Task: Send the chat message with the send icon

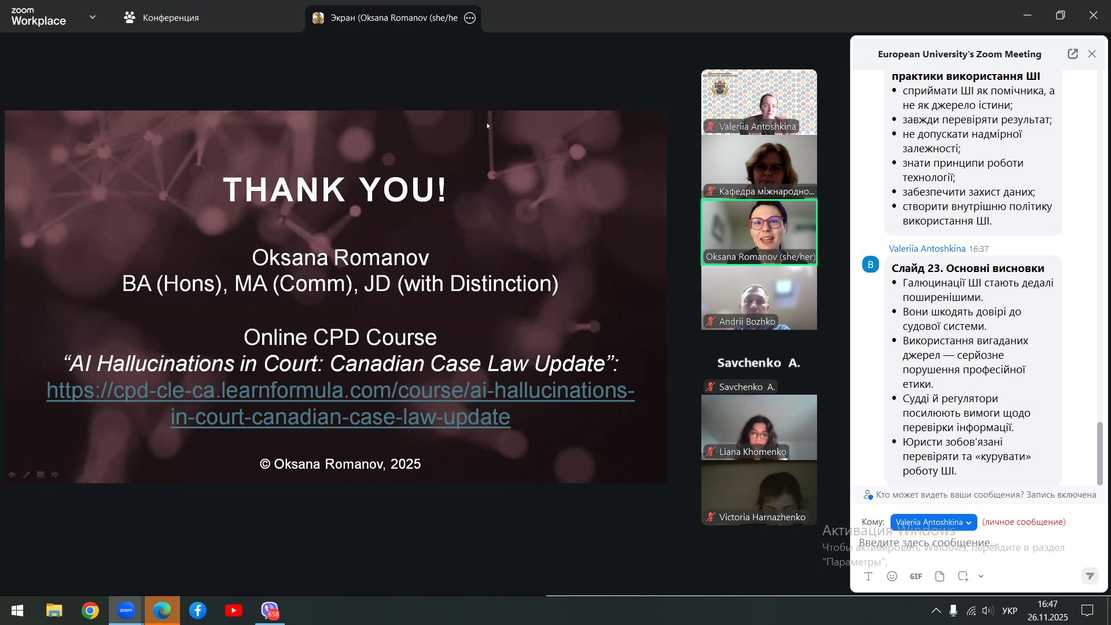Action: (1089, 576)
